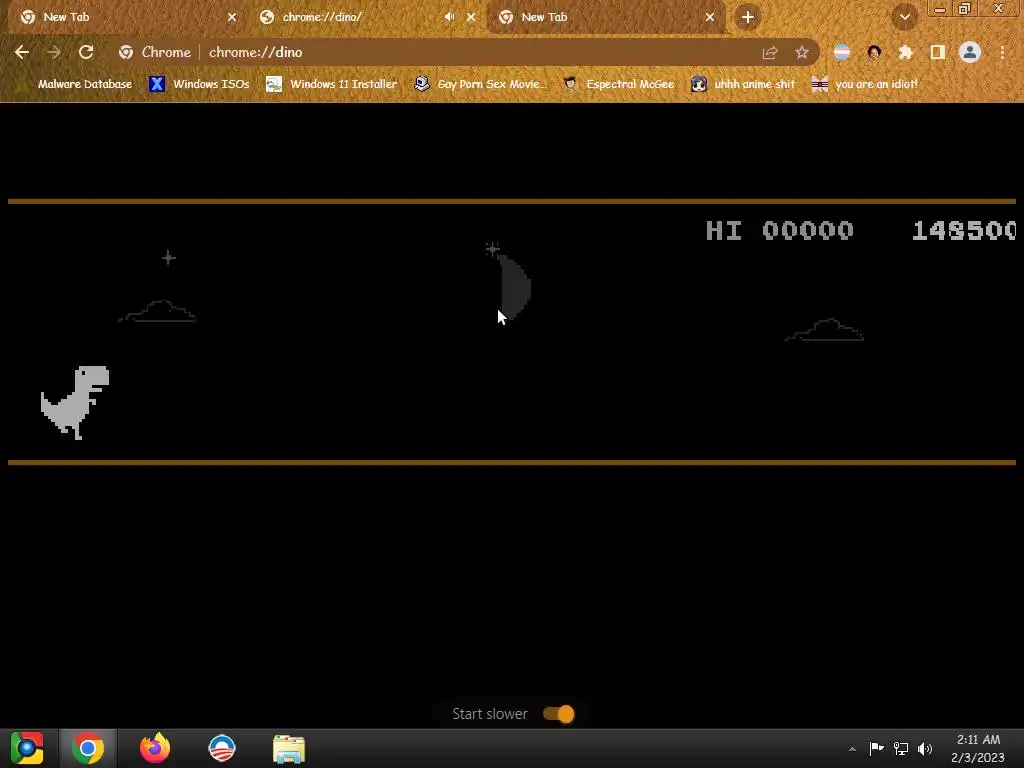This screenshot has width=1024, height=768.
Task: Switch to the third New Tab tab
Action: coord(606,18)
